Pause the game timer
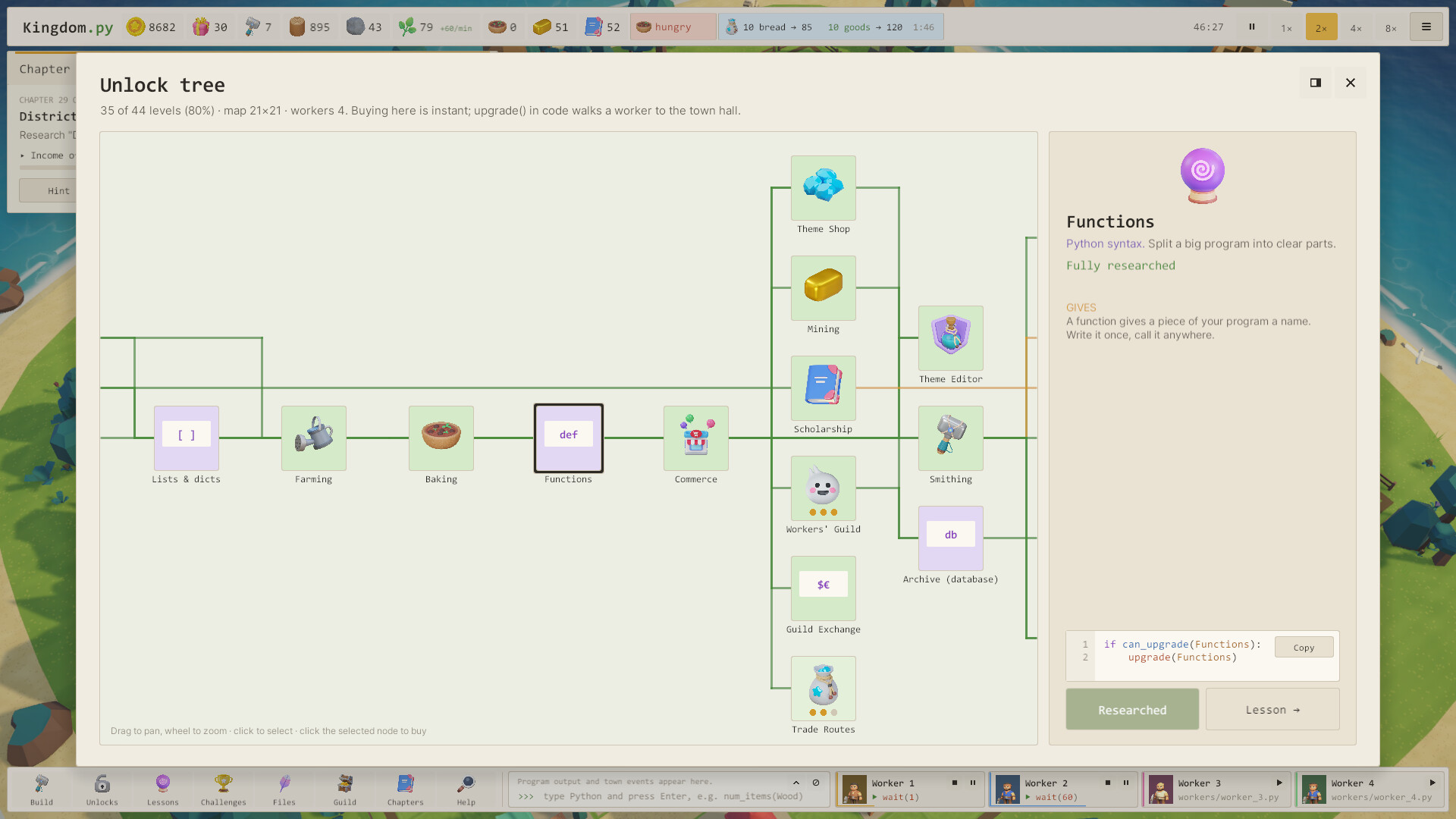Screen dimensions: 1456x819 (1252, 27)
